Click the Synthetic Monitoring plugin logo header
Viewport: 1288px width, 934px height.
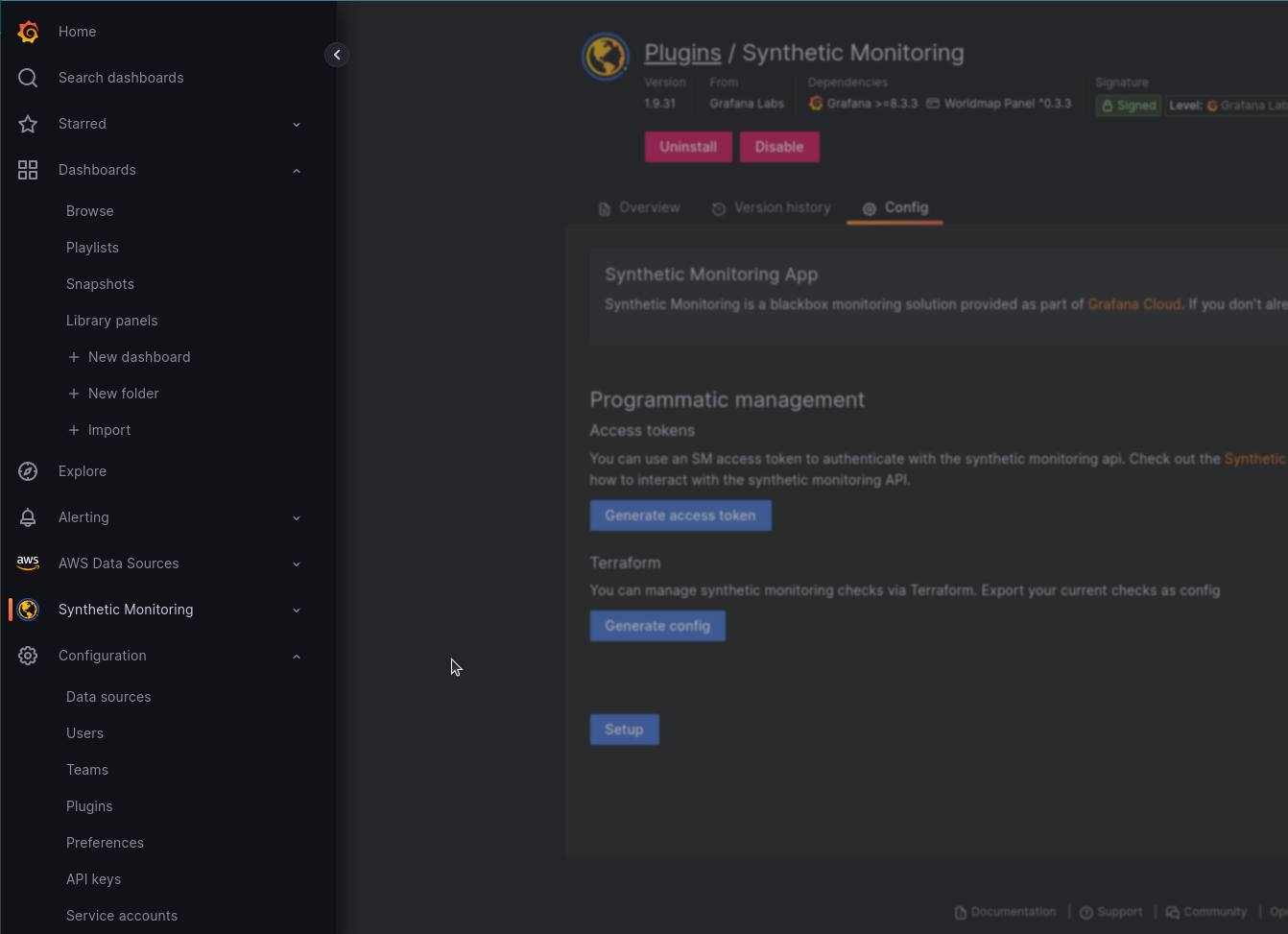pos(605,56)
